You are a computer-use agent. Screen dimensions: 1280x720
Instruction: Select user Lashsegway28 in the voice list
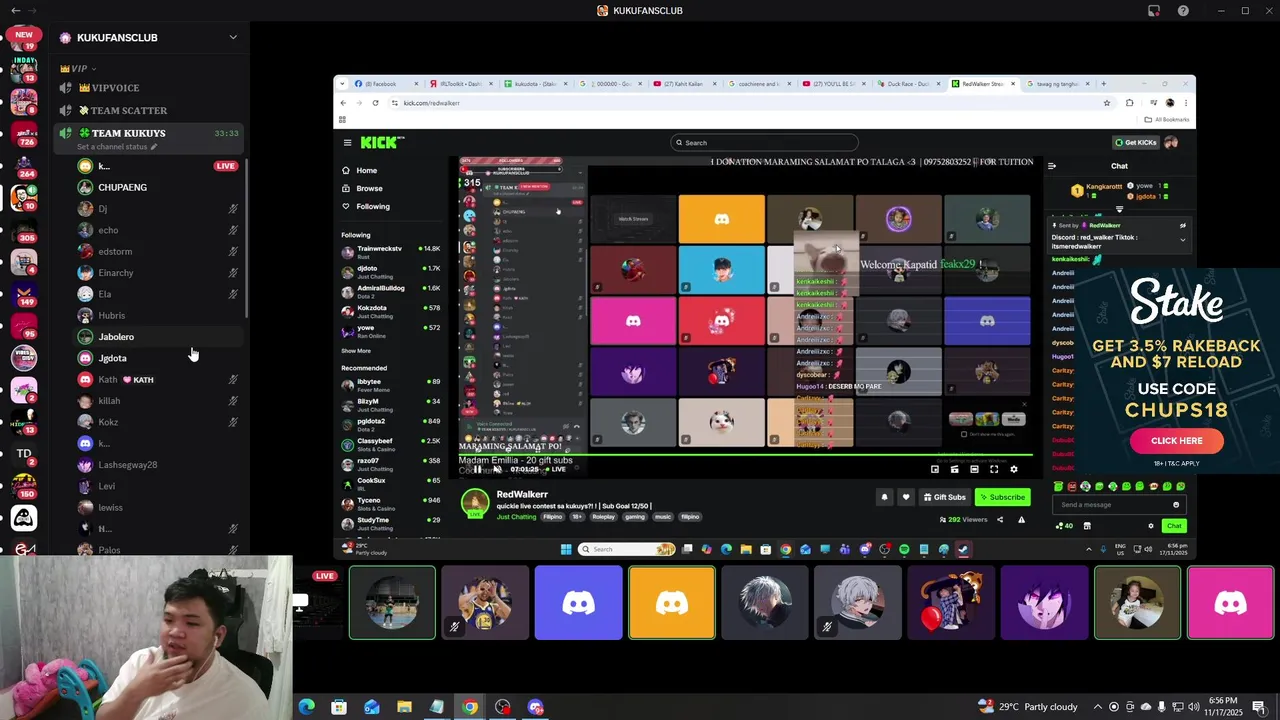tap(128, 465)
